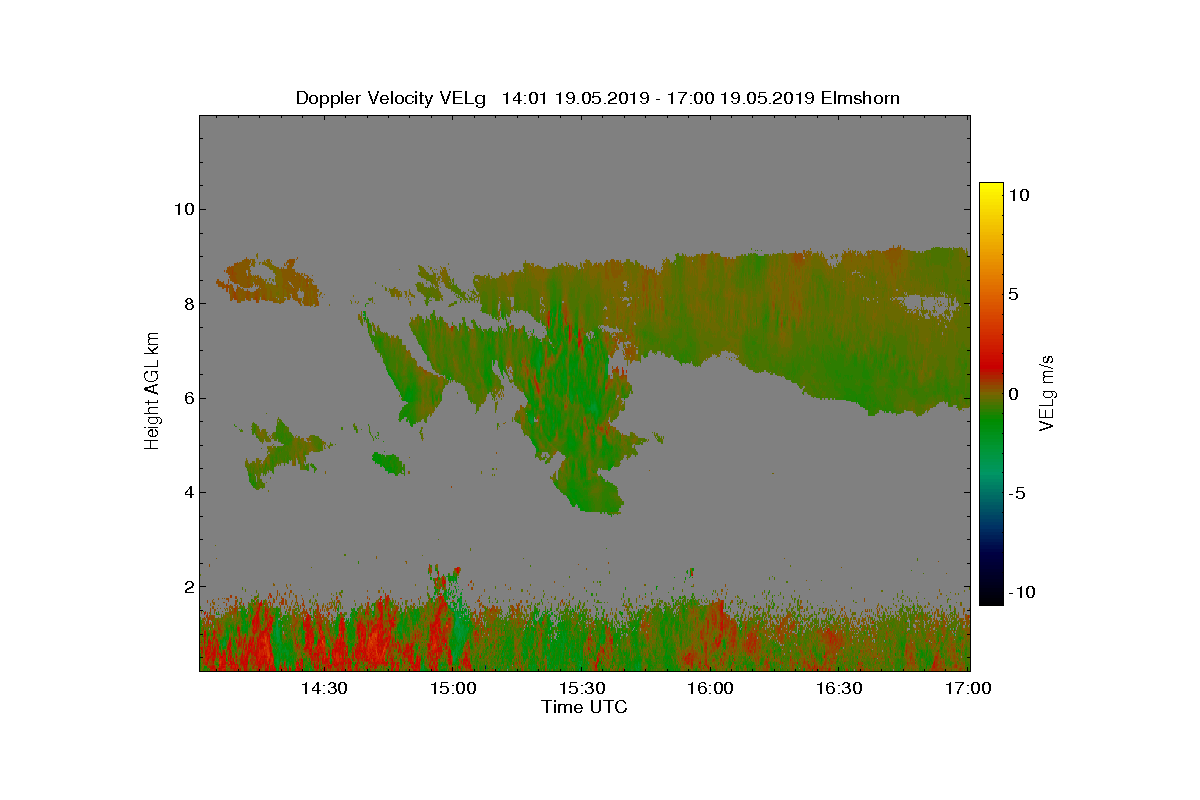The image size is (1200, 800).
Task: Click the height tick label '10'
Action: 182,209
